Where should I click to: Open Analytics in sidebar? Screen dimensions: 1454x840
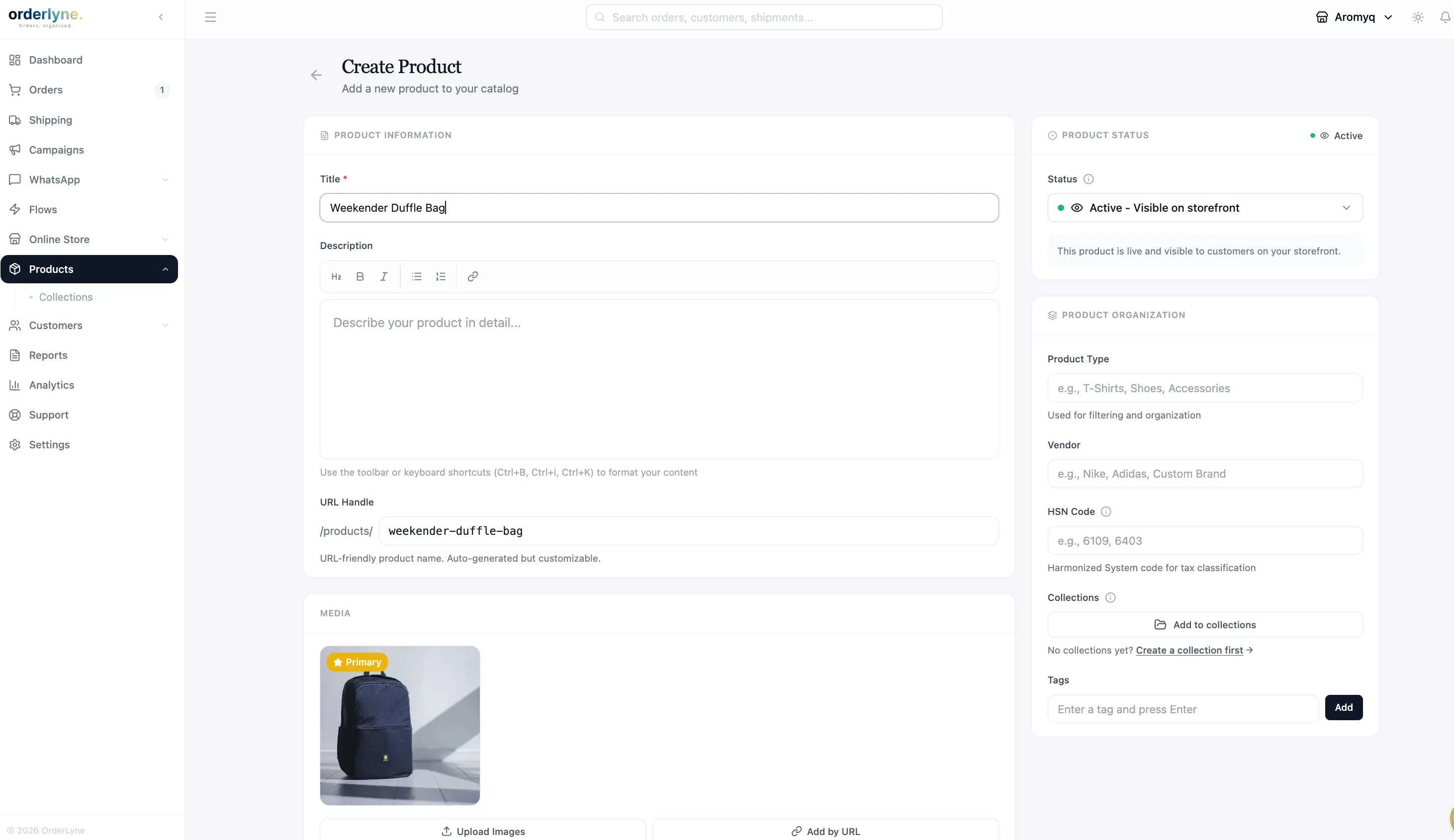pyautogui.click(x=90, y=385)
